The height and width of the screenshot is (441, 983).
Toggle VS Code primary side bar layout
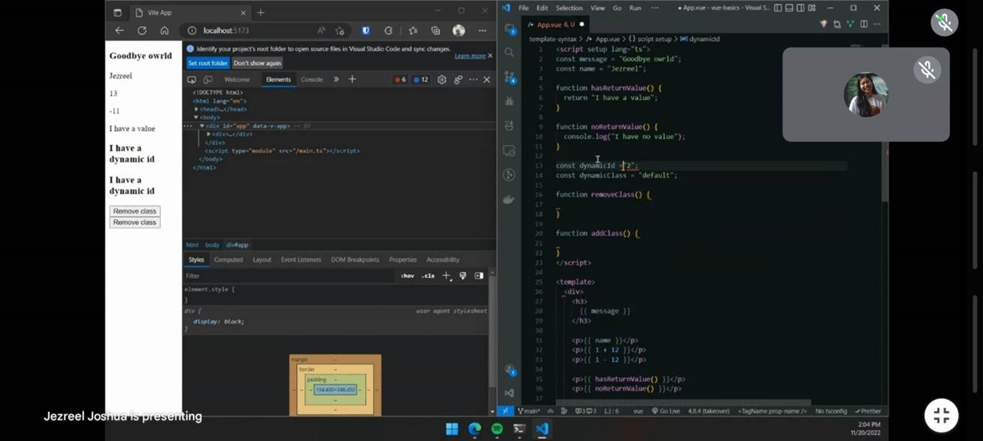[x=778, y=8]
